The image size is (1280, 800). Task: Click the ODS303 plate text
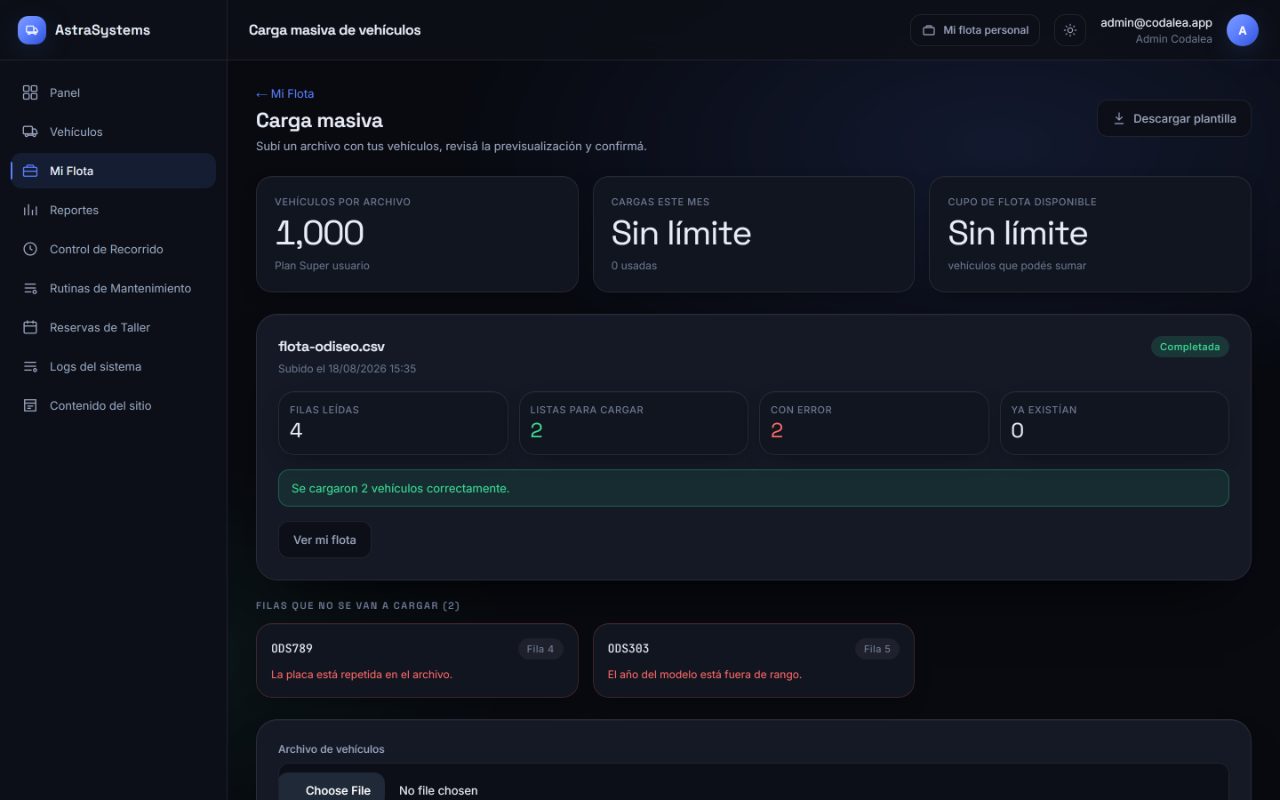[629, 649]
